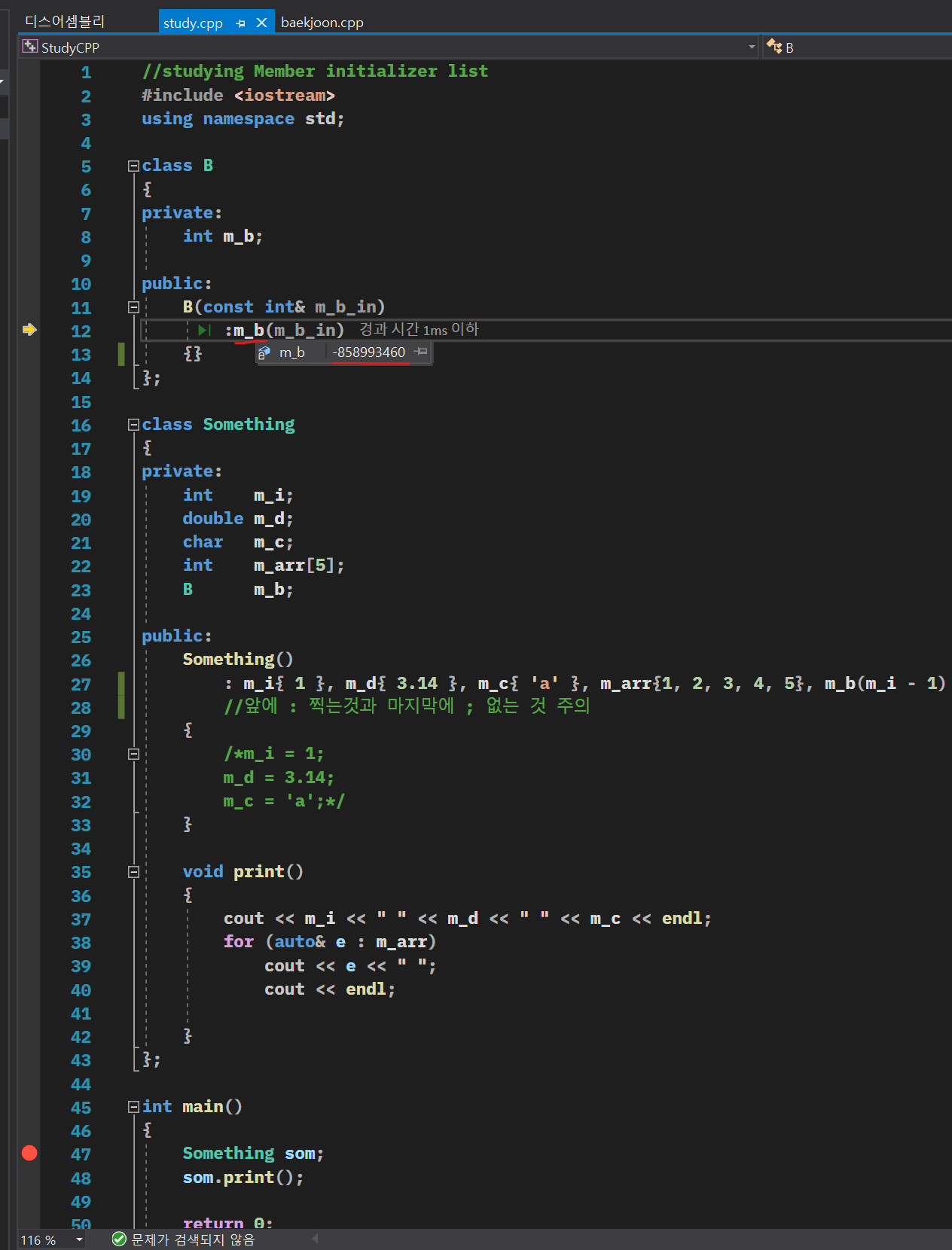Click the run-to-click green arrow on line 12
Image resolution: width=952 pixels, height=1250 pixels.
click(x=204, y=331)
